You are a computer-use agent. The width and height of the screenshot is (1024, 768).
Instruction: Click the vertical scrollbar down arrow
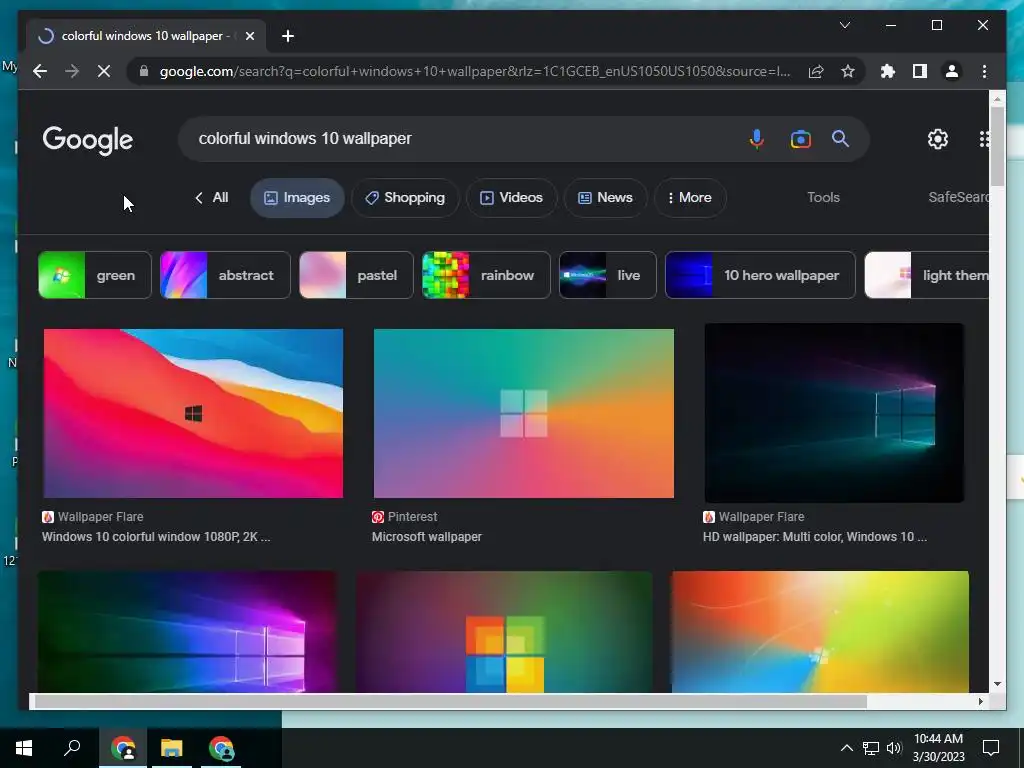pyautogui.click(x=997, y=684)
